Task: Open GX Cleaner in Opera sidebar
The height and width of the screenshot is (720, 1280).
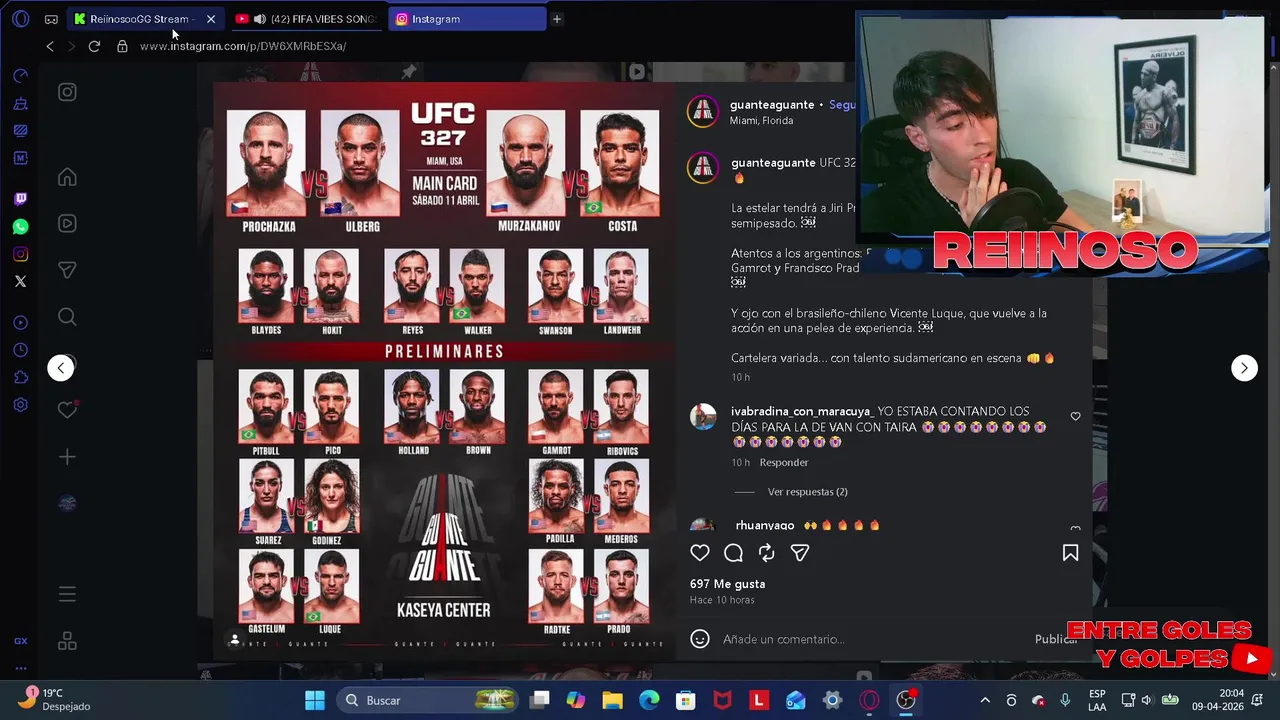Action: pos(20,104)
